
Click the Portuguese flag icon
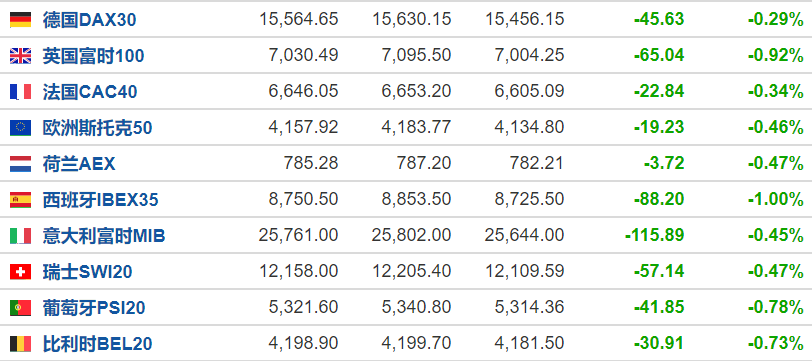click(20, 308)
